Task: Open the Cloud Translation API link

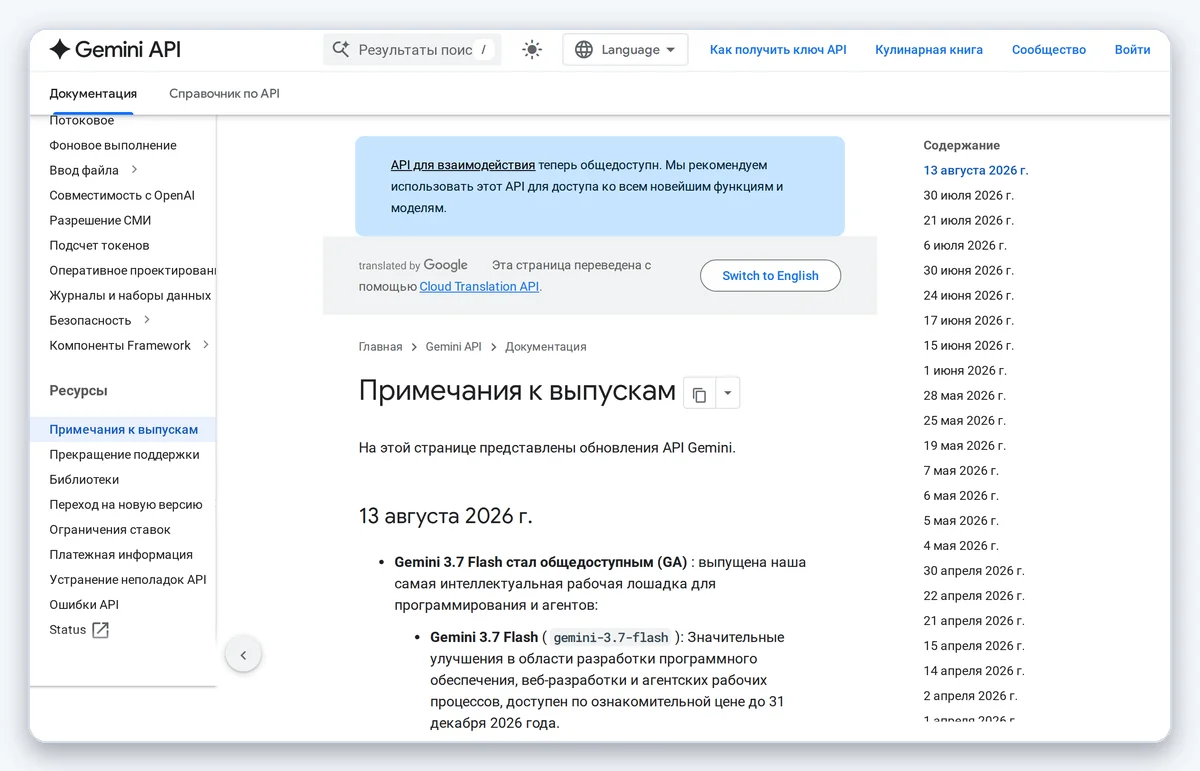Action: [x=479, y=286]
